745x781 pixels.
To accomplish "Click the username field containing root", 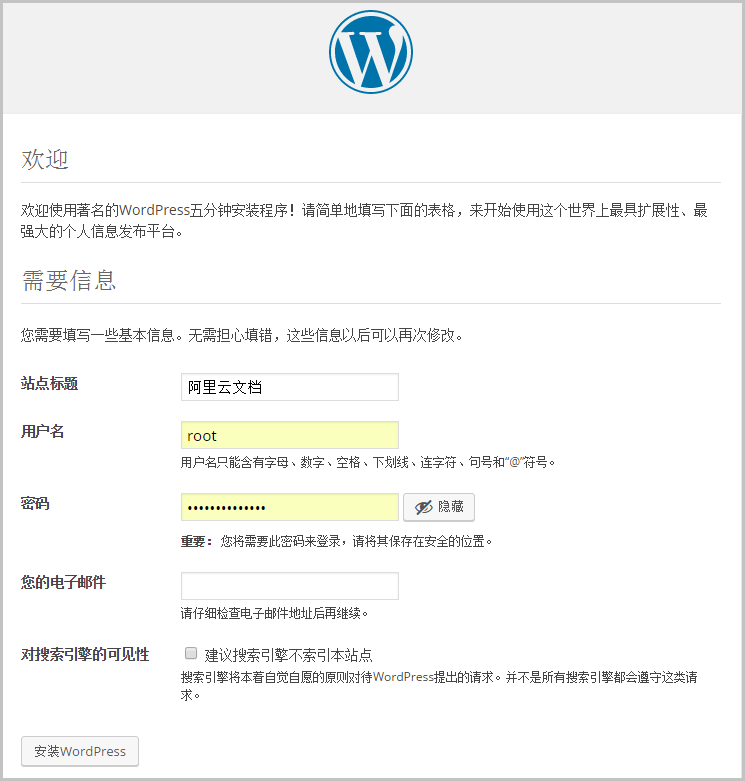I will click(x=290, y=435).
